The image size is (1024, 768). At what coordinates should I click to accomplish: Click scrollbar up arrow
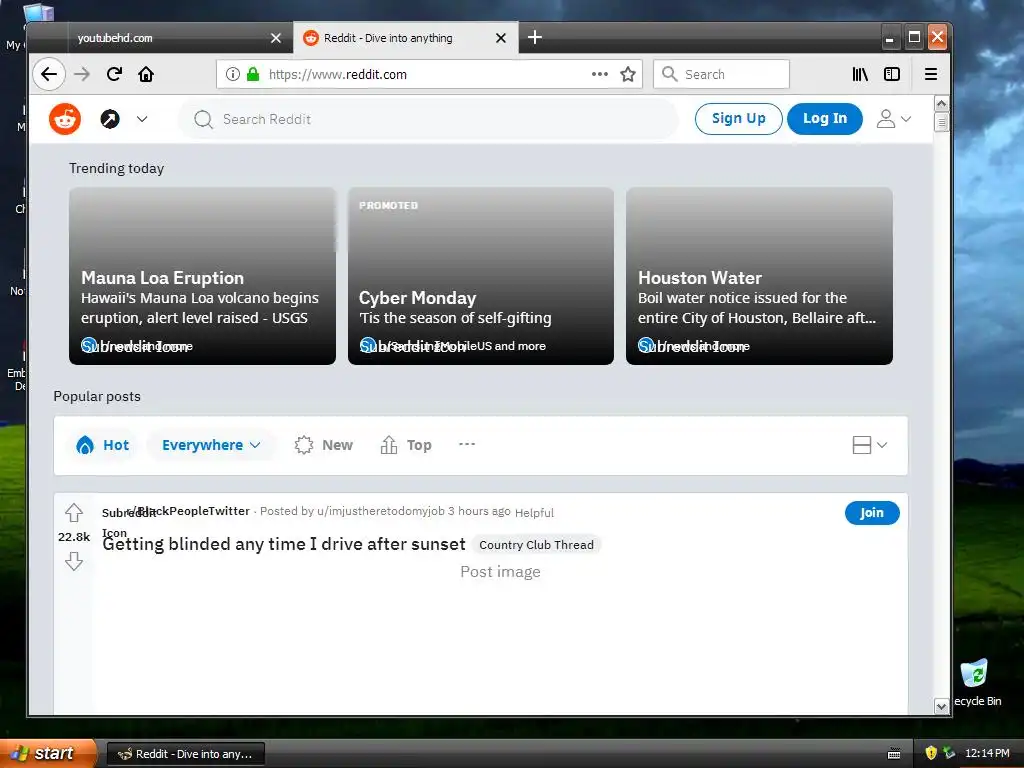(941, 104)
